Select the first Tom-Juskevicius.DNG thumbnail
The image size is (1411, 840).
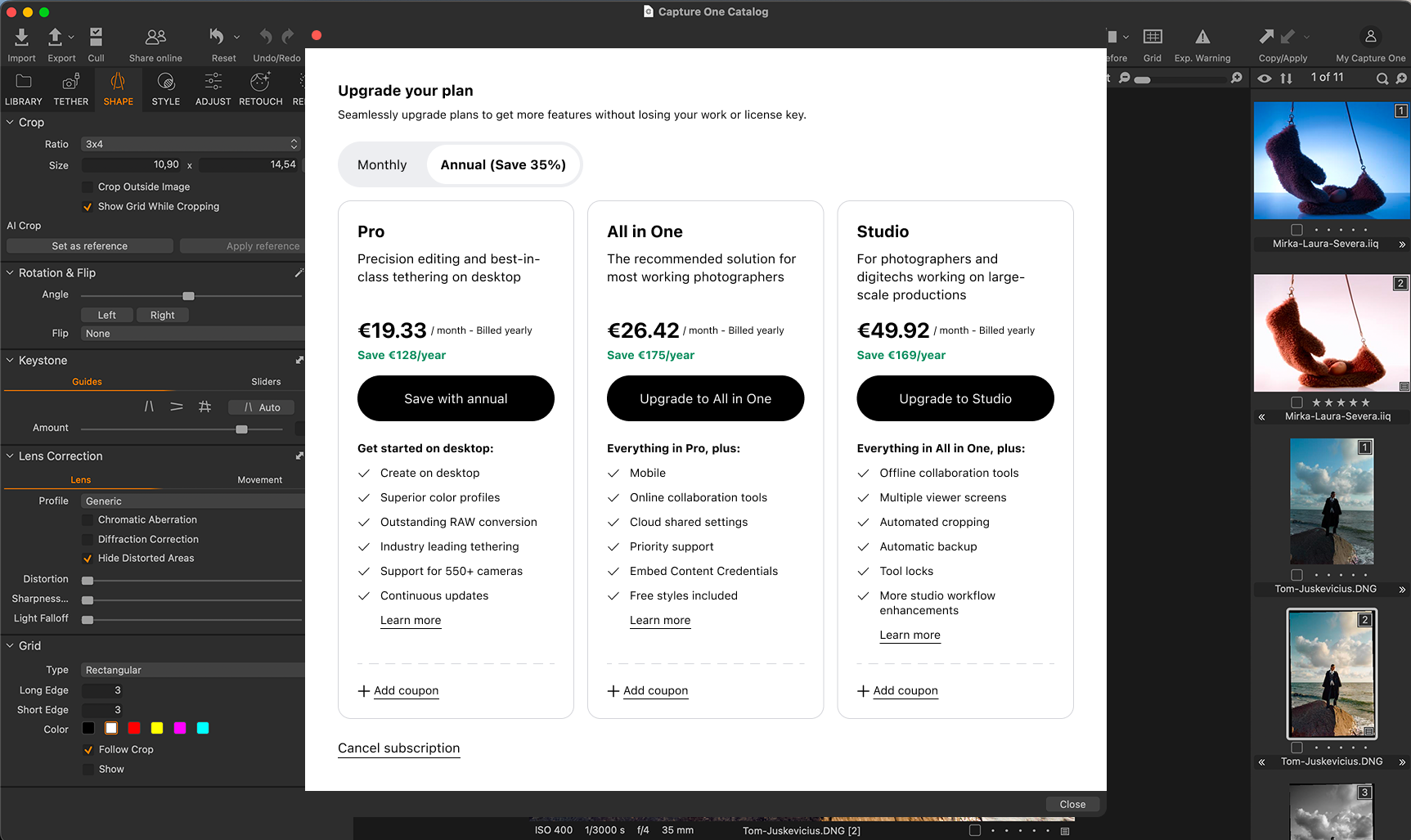[1332, 501]
